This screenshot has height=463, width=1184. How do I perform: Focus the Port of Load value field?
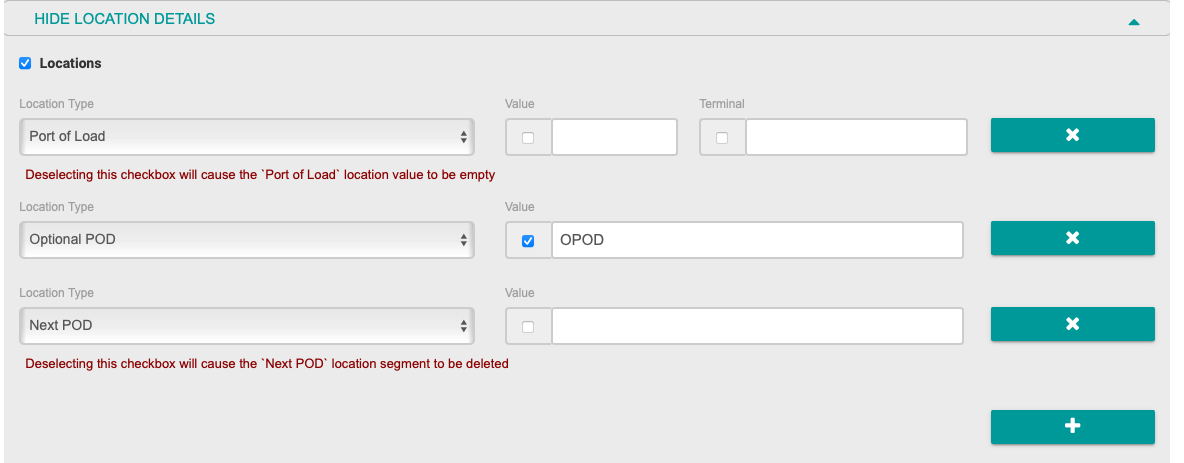(614, 137)
